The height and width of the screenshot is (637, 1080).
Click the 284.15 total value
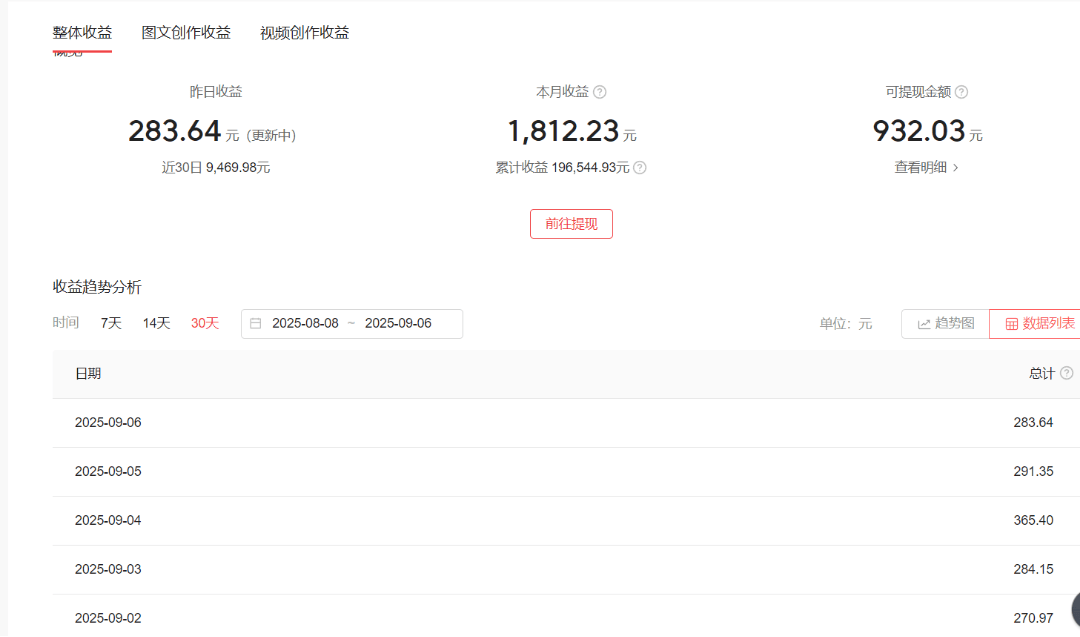click(x=1033, y=569)
